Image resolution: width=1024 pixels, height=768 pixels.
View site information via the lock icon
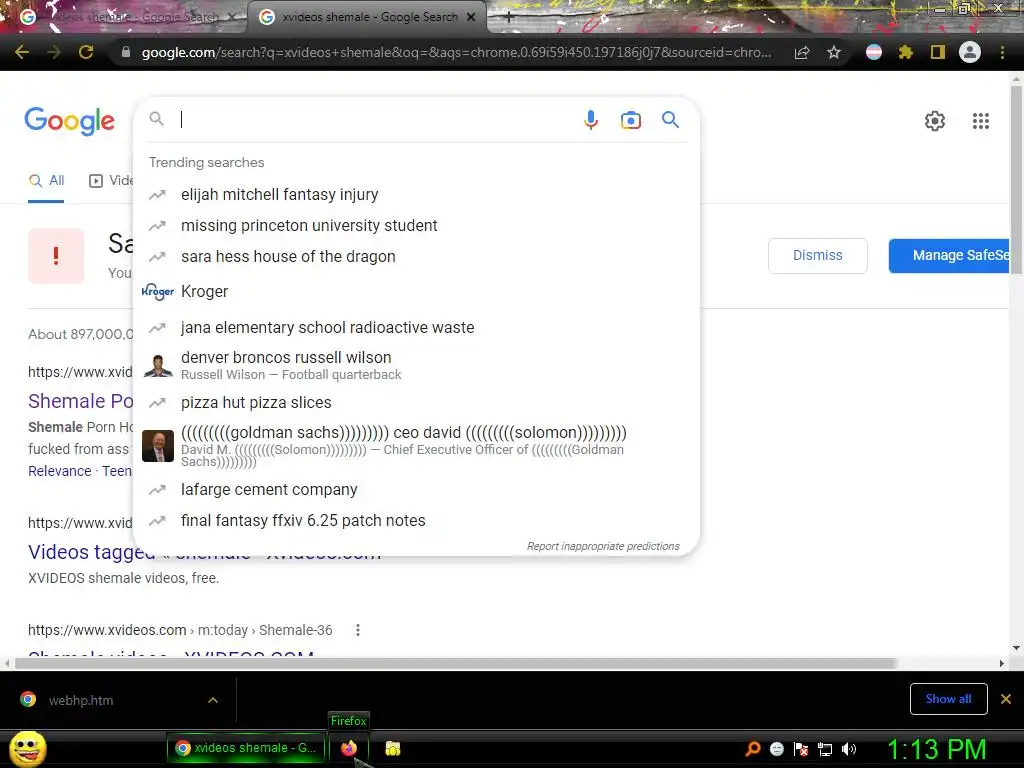125,52
